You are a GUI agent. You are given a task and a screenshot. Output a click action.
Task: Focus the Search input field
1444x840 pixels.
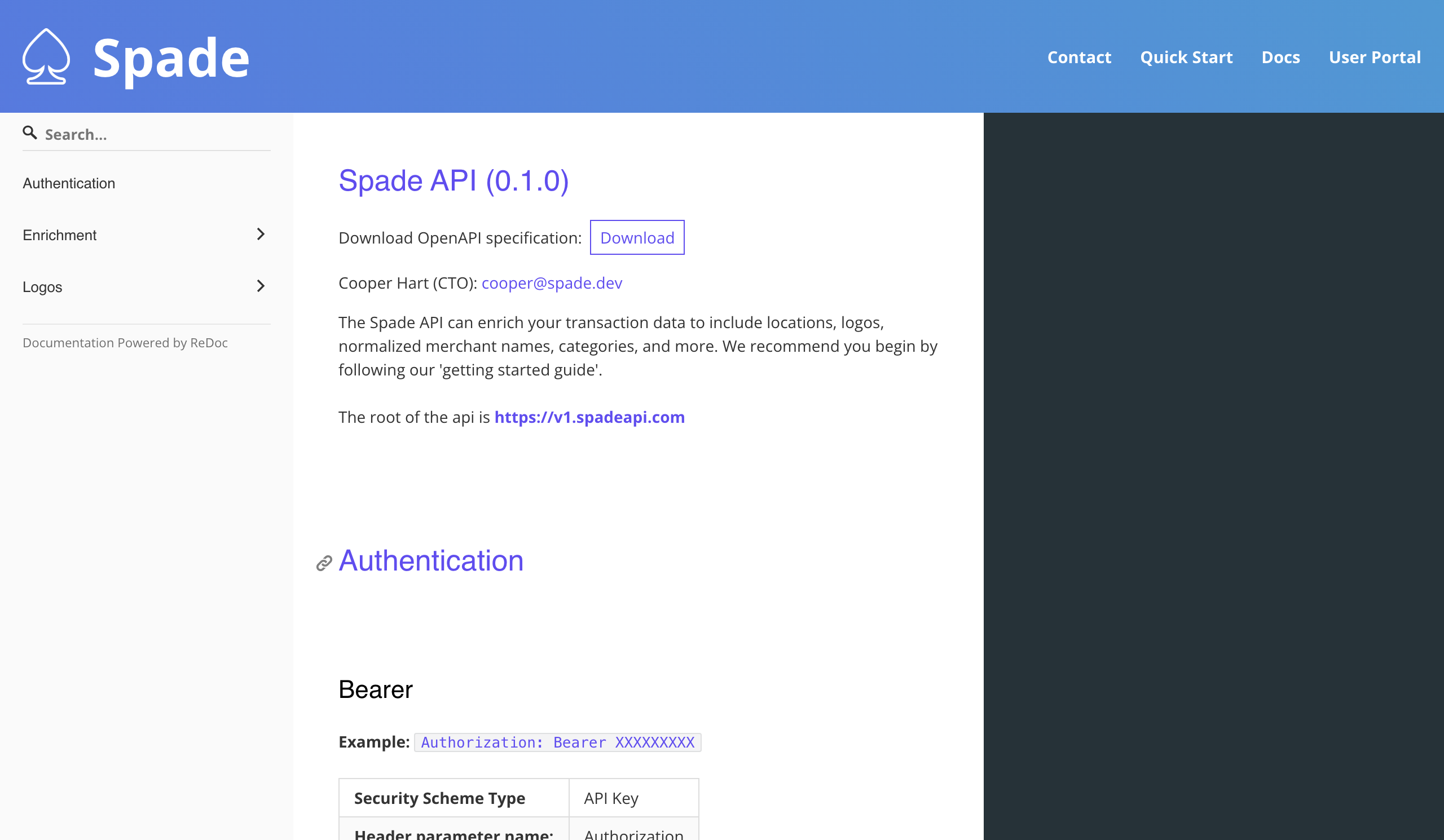click(156, 134)
